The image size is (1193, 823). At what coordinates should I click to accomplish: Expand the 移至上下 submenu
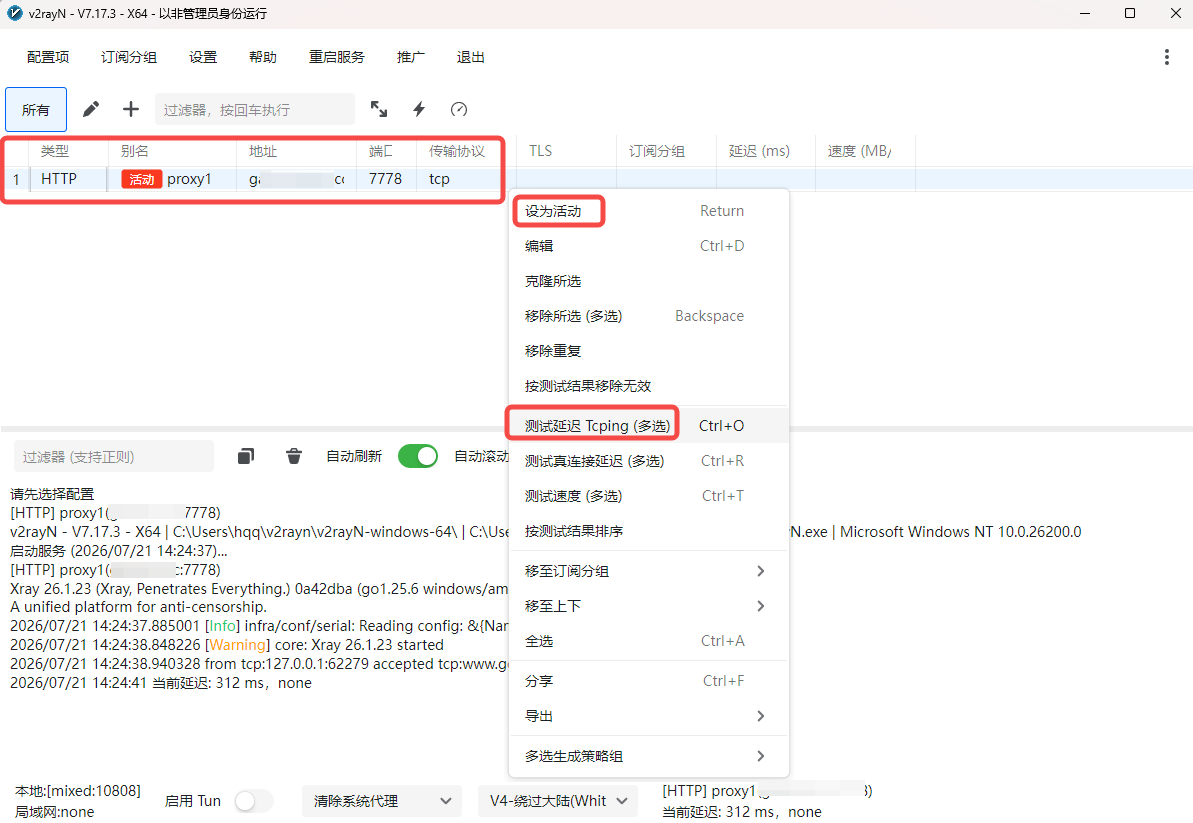point(649,606)
